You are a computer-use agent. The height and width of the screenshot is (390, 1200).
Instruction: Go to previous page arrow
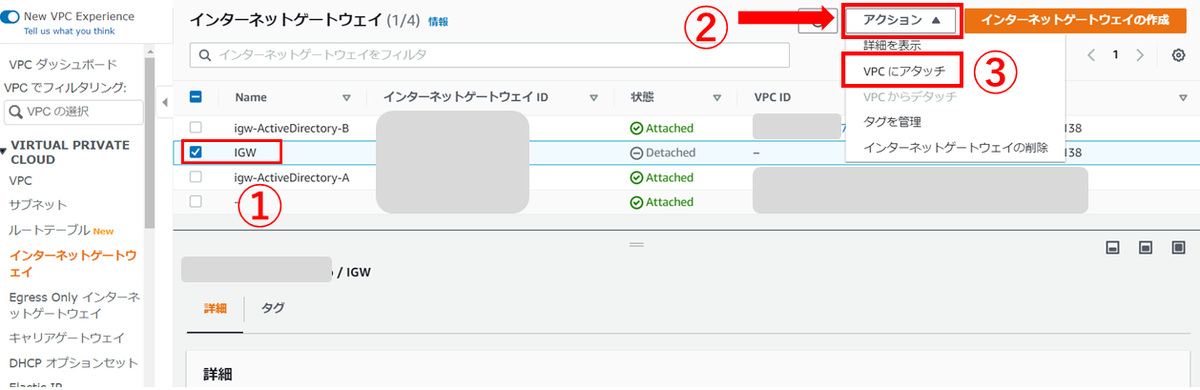tap(1091, 54)
